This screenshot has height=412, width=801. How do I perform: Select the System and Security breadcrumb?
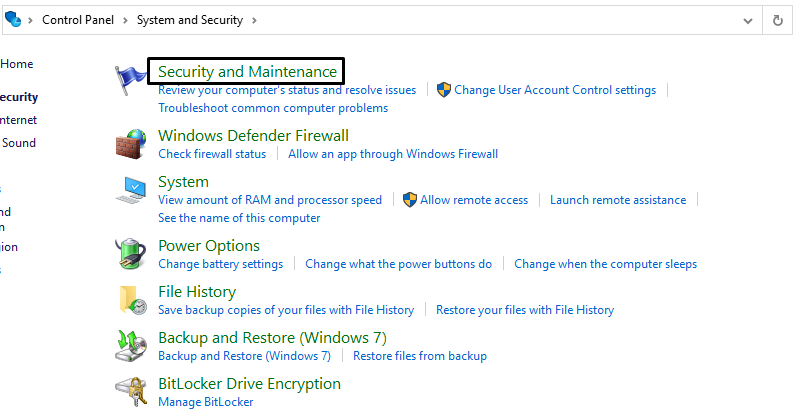pyautogui.click(x=187, y=19)
